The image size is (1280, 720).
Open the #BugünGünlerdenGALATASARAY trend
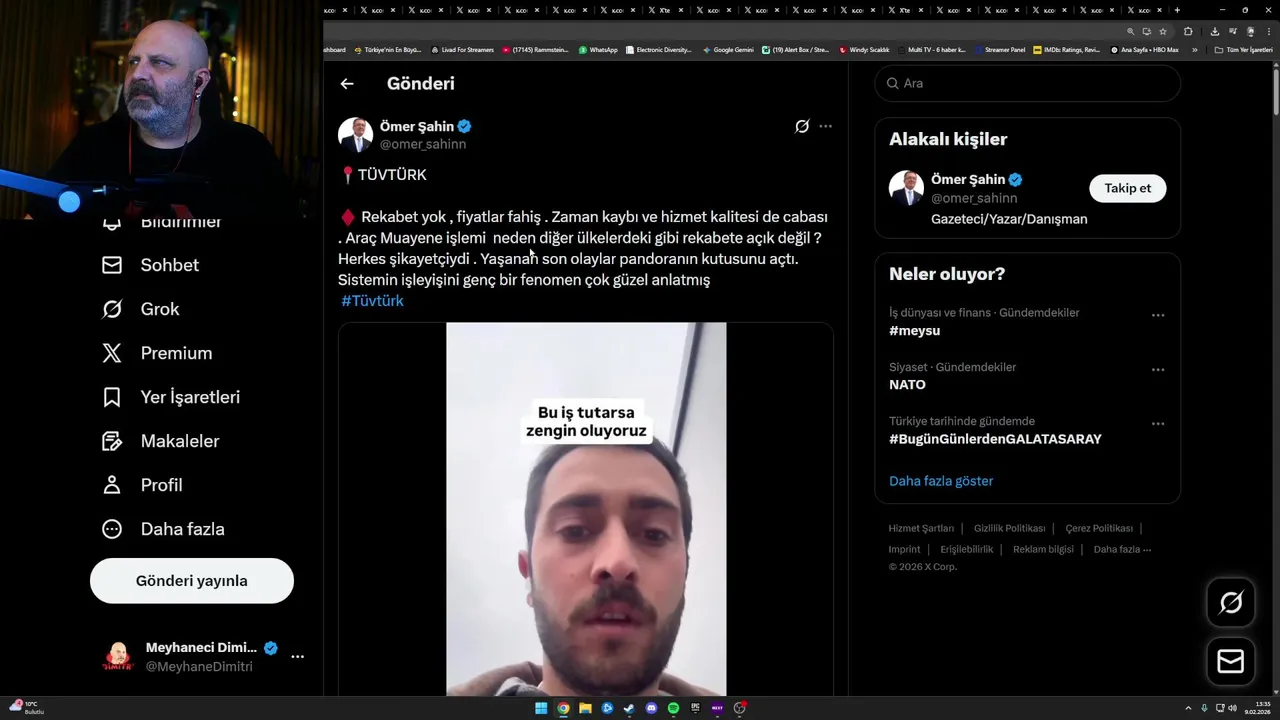point(995,439)
